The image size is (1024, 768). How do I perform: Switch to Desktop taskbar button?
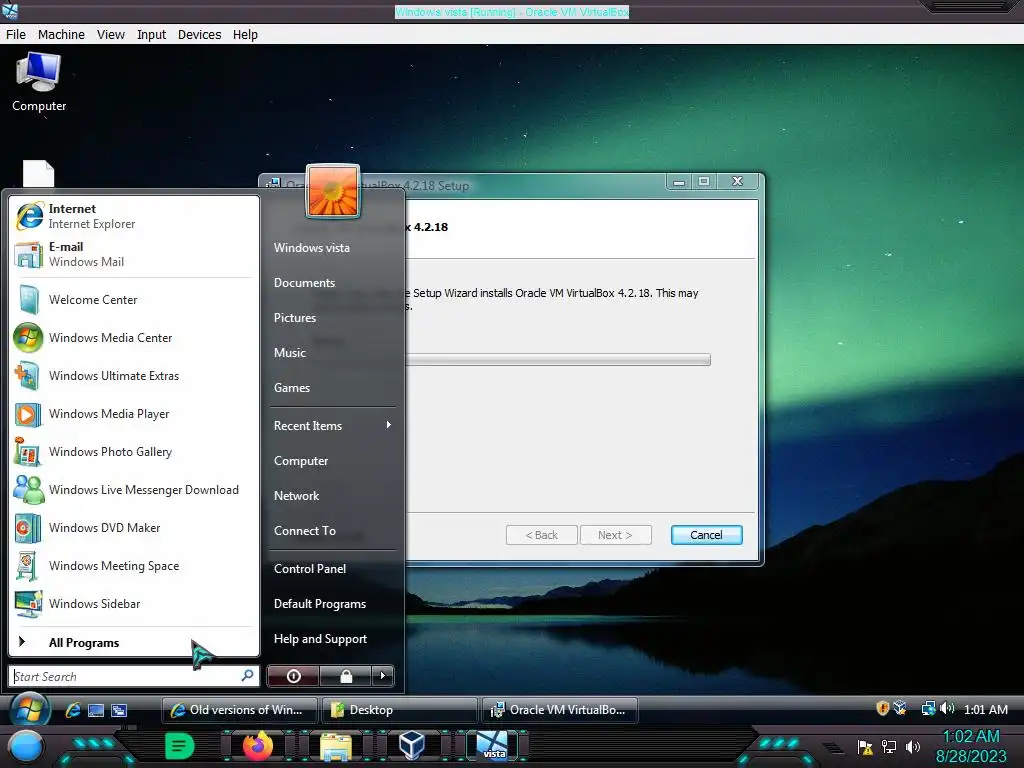tap(400, 710)
